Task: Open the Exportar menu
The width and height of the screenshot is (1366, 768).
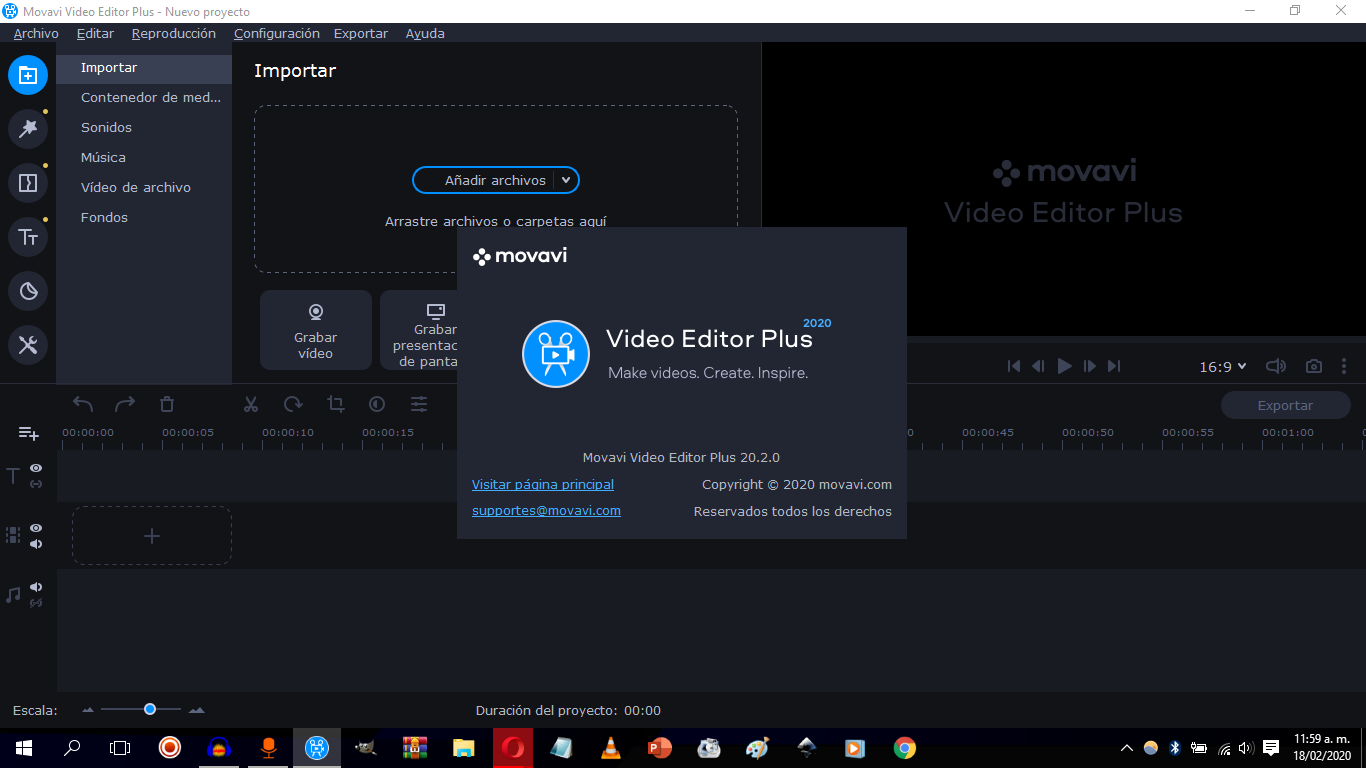Action: [x=361, y=33]
